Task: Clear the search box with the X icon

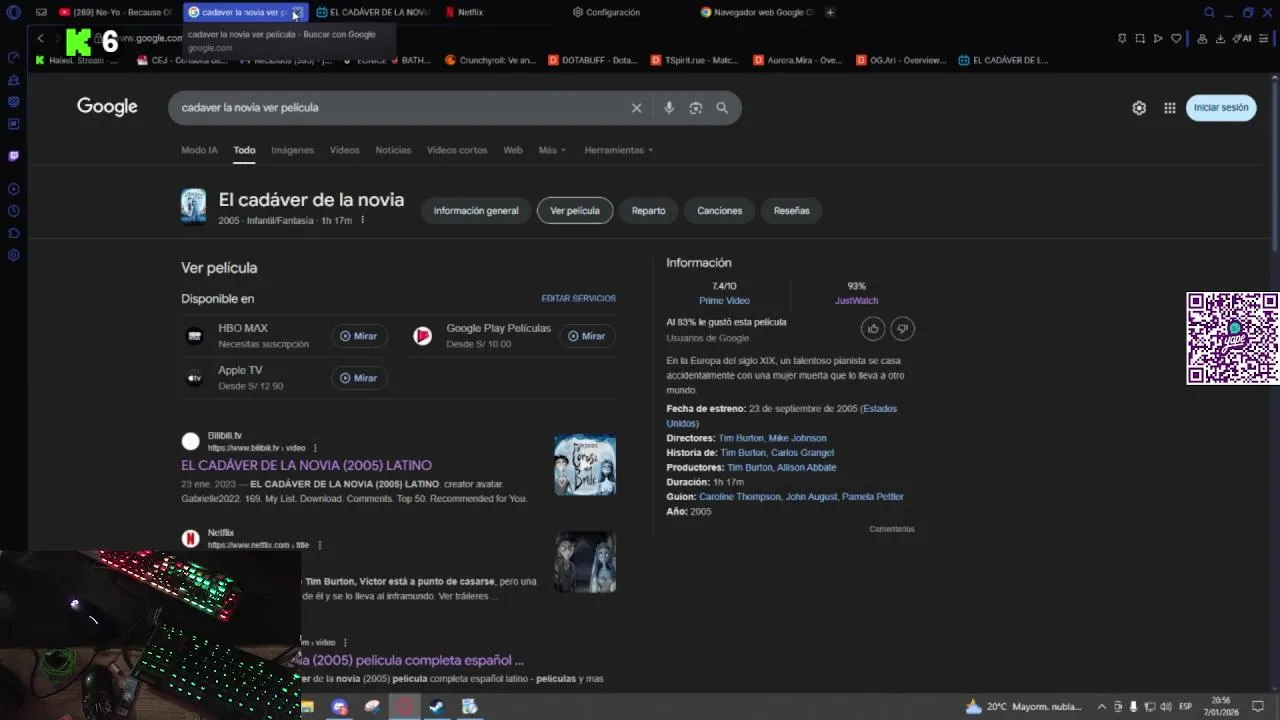Action: tap(636, 108)
